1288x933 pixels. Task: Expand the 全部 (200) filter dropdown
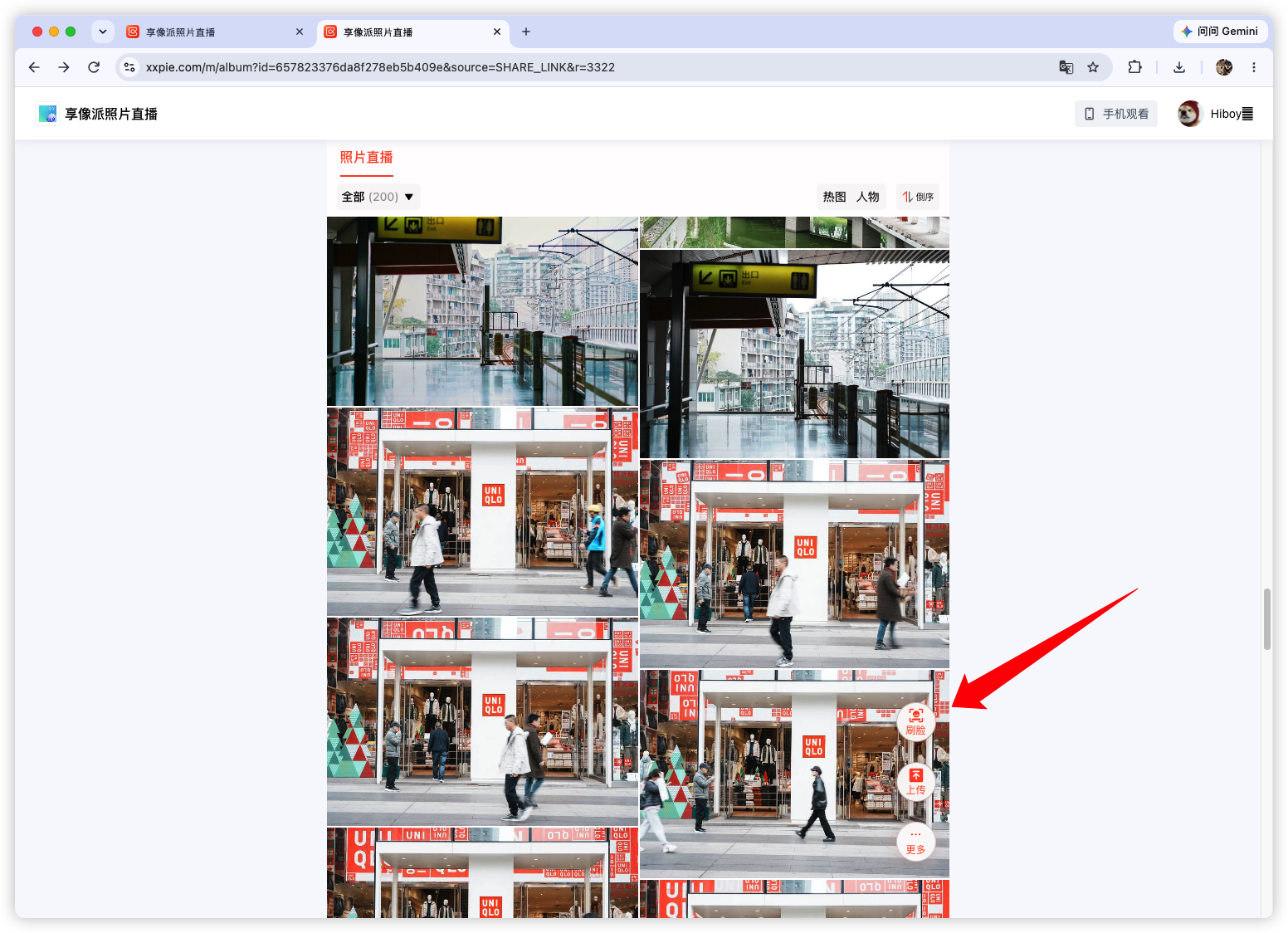(378, 197)
